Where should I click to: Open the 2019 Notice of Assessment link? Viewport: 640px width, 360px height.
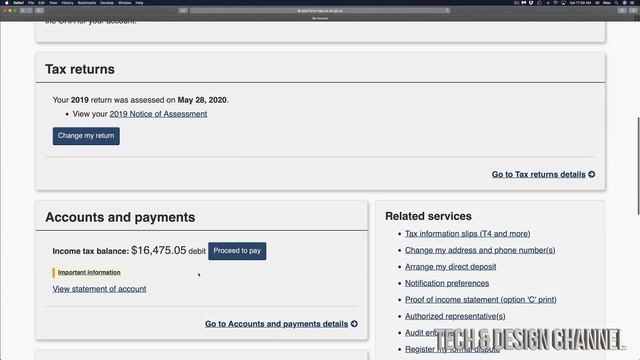158,114
